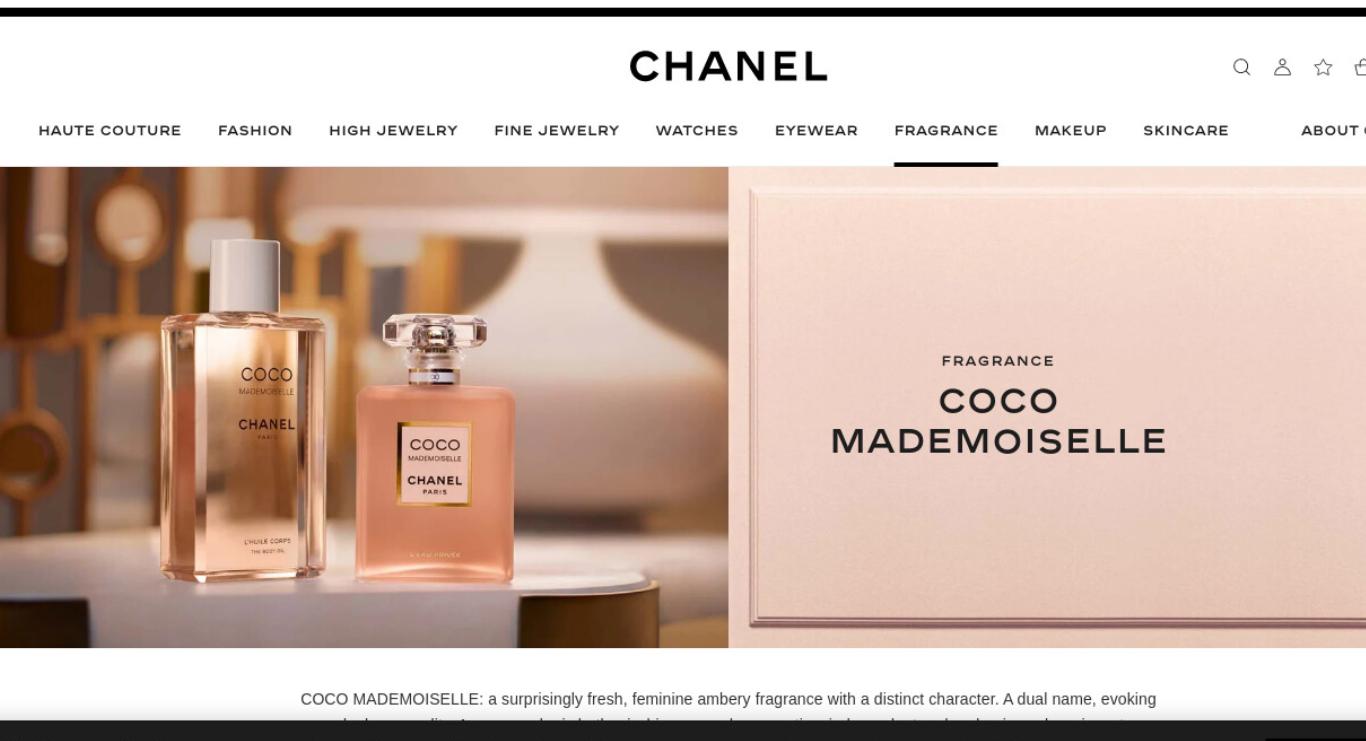Open the search magnifier icon
Viewport: 1366px width, 741px height.
pos(1241,67)
